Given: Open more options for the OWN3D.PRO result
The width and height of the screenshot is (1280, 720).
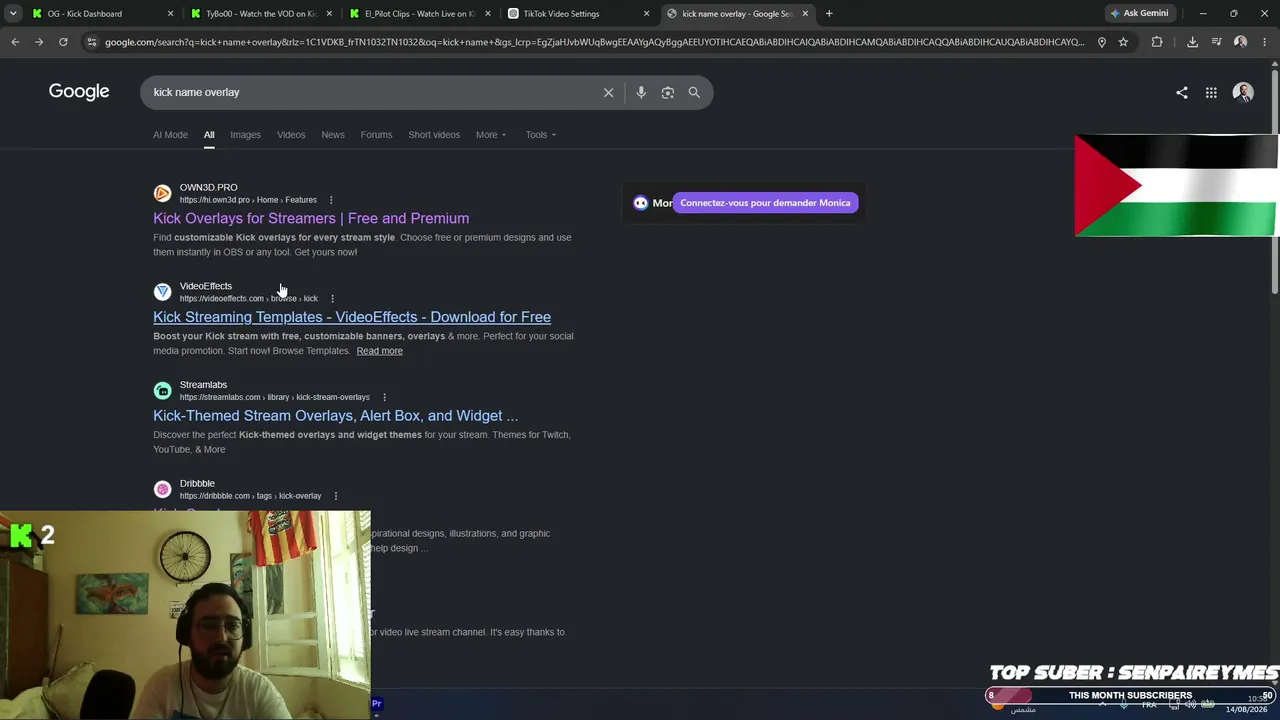Looking at the screenshot, I should tap(331, 200).
